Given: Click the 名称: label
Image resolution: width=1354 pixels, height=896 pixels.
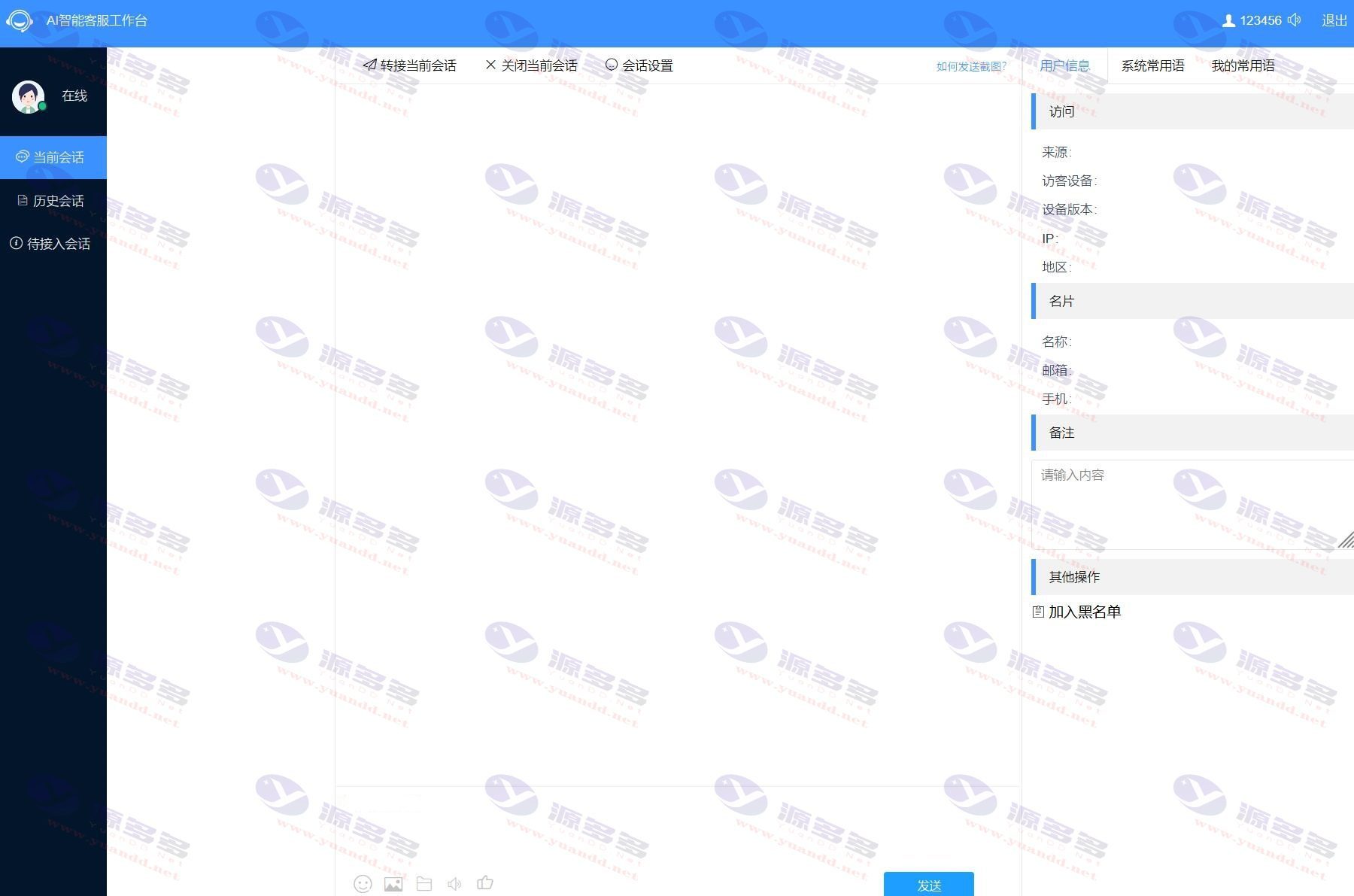Looking at the screenshot, I should coord(1057,342).
